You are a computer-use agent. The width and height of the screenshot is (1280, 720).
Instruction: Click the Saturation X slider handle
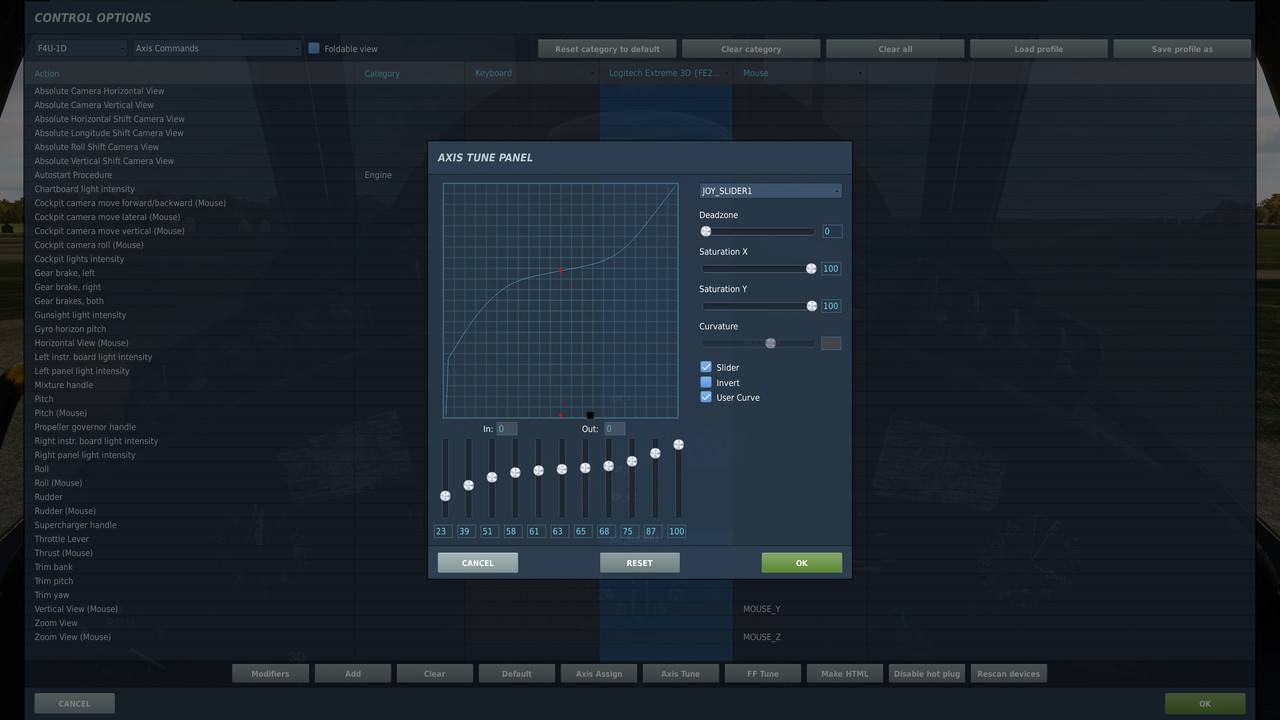pos(811,268)
